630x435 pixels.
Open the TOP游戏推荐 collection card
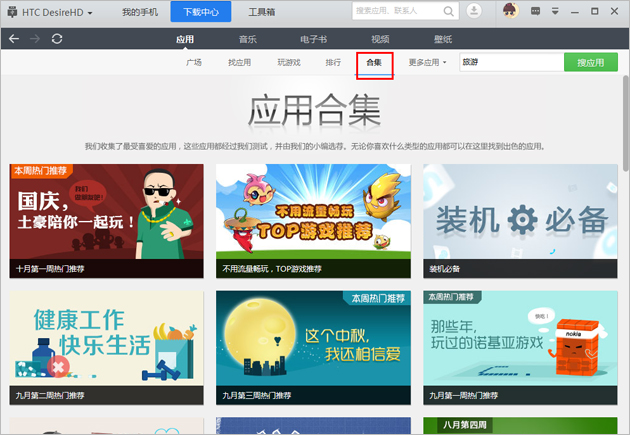[x=313, y=221]
